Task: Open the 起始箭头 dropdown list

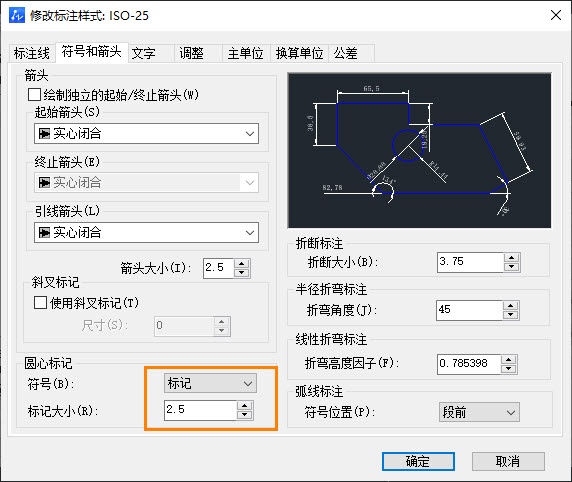Action: (x=146, y=134)
